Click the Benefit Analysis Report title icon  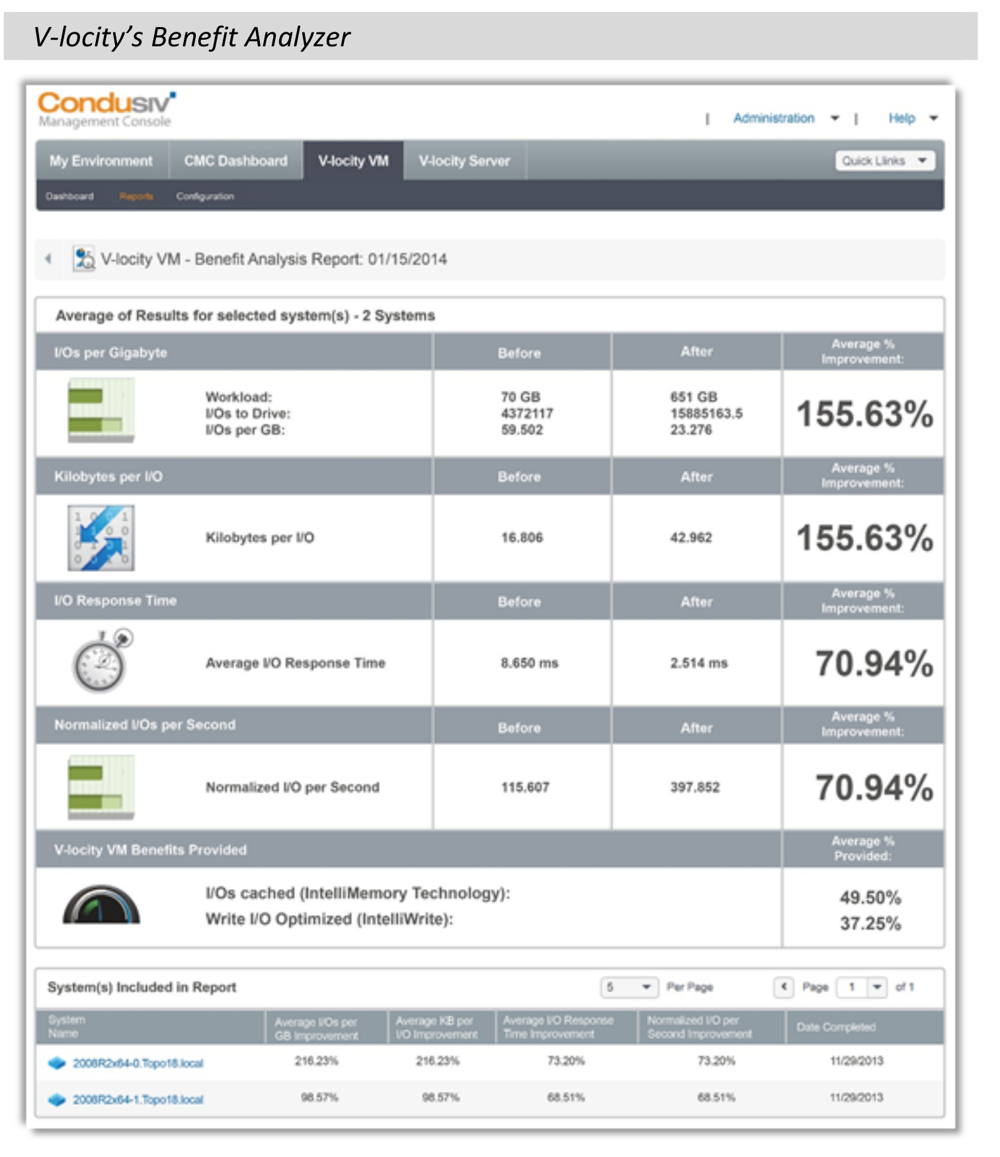pyautogui.click(x=84, y=259)
